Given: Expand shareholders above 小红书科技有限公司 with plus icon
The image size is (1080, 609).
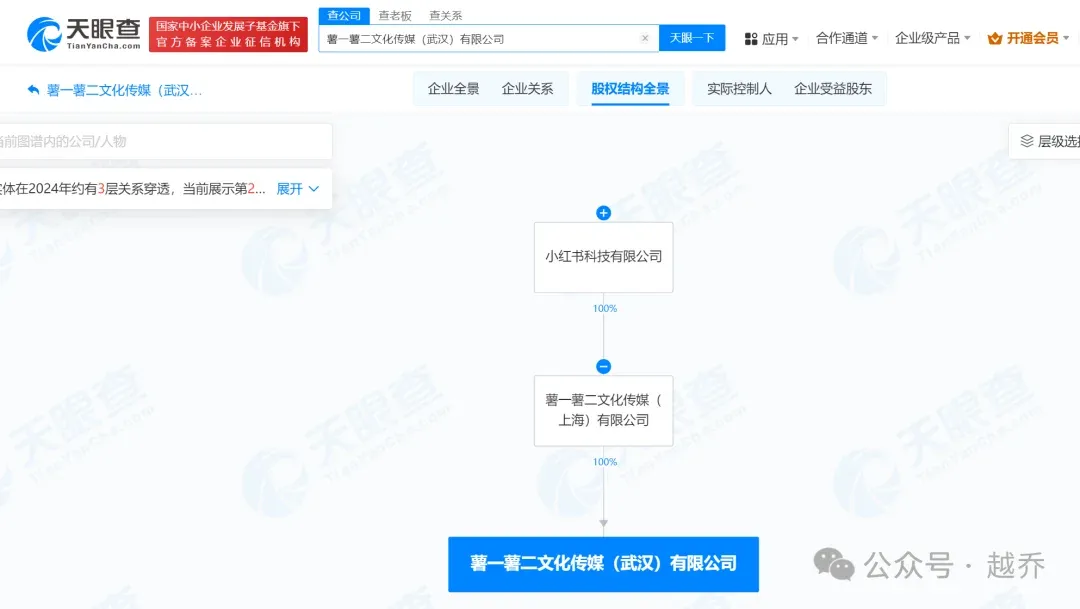Looking at the screenshot, I should coord(603,213).
